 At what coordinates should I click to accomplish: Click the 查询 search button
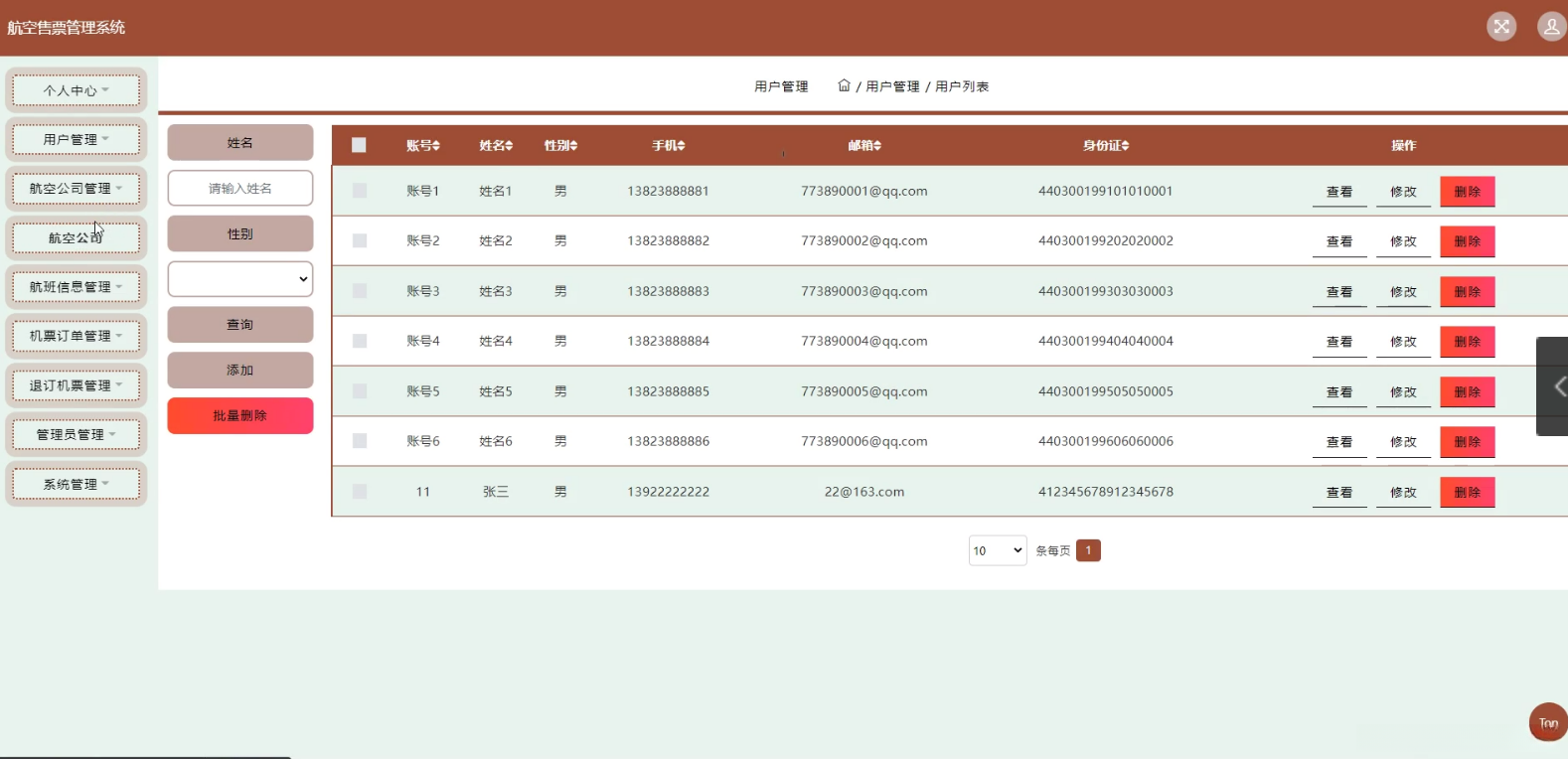click(x=240, y=325)
